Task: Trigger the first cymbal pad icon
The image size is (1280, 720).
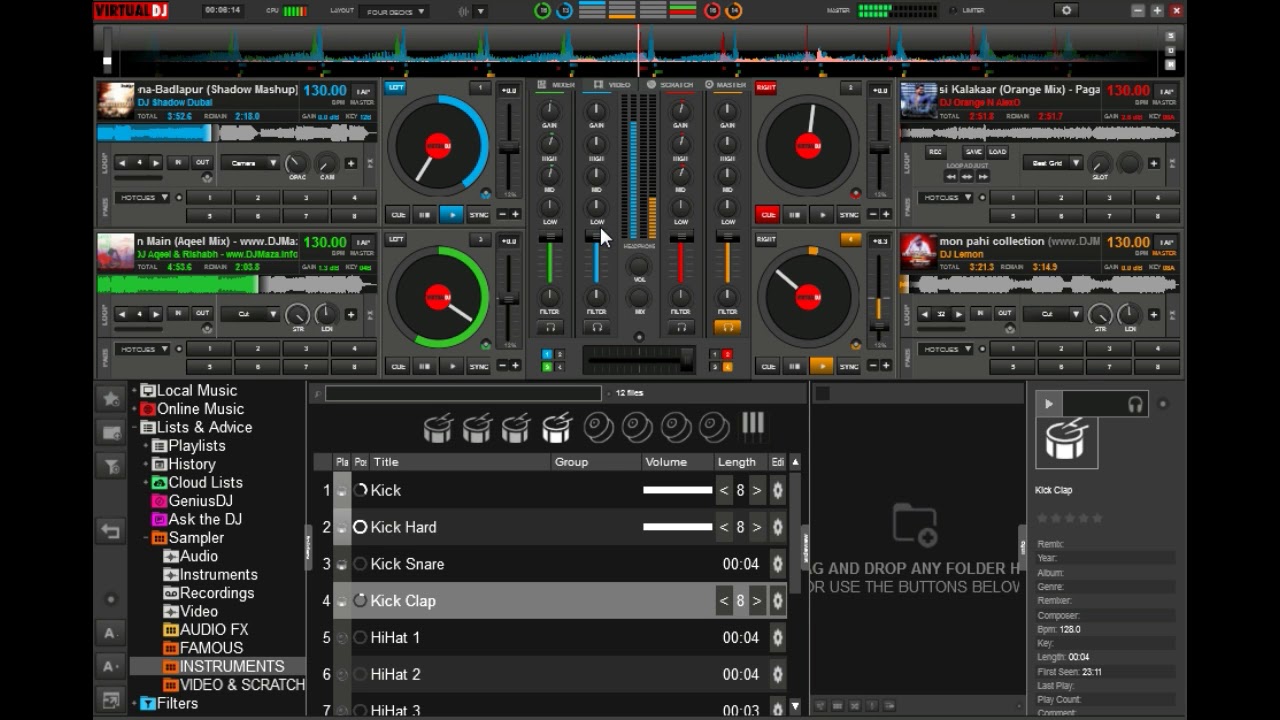Action: point(598,428)
